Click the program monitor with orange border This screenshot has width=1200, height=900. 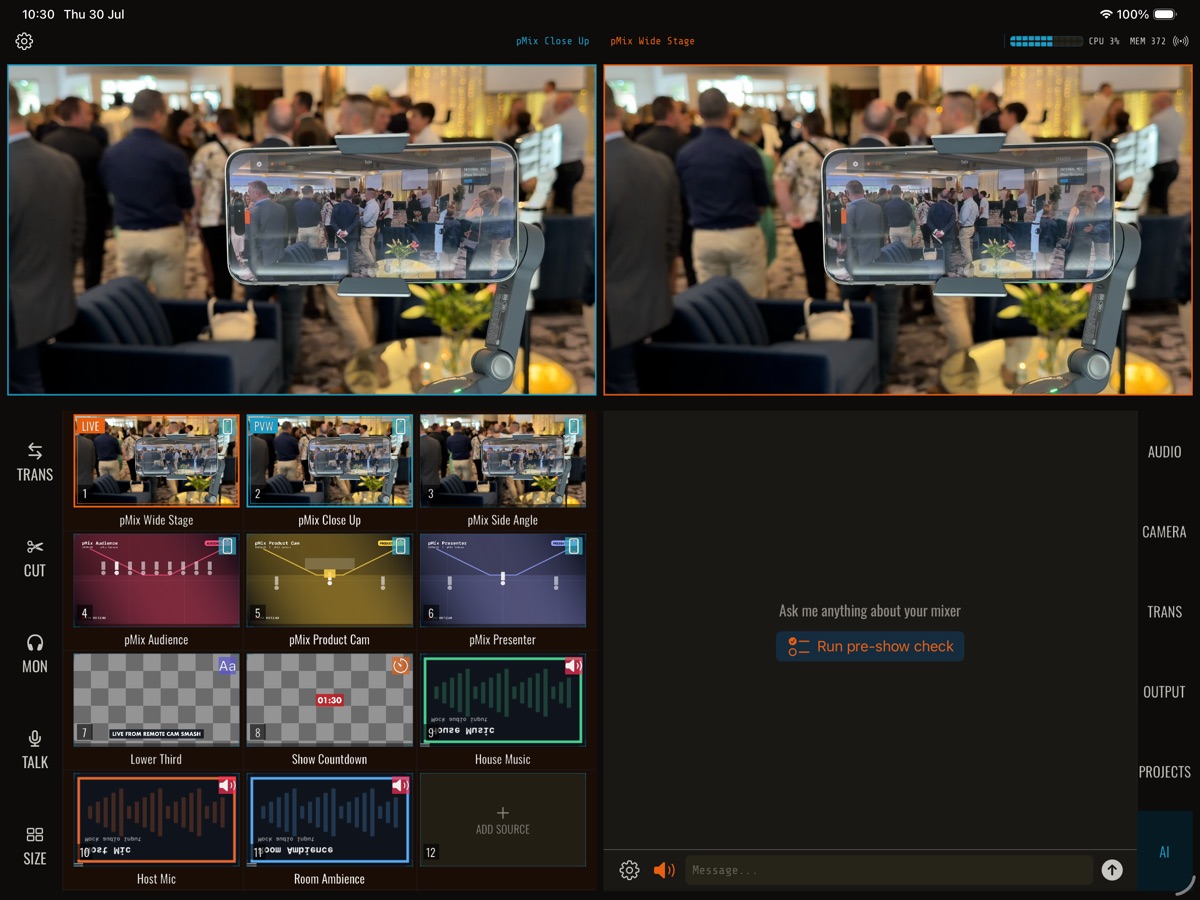coord(898,230)
